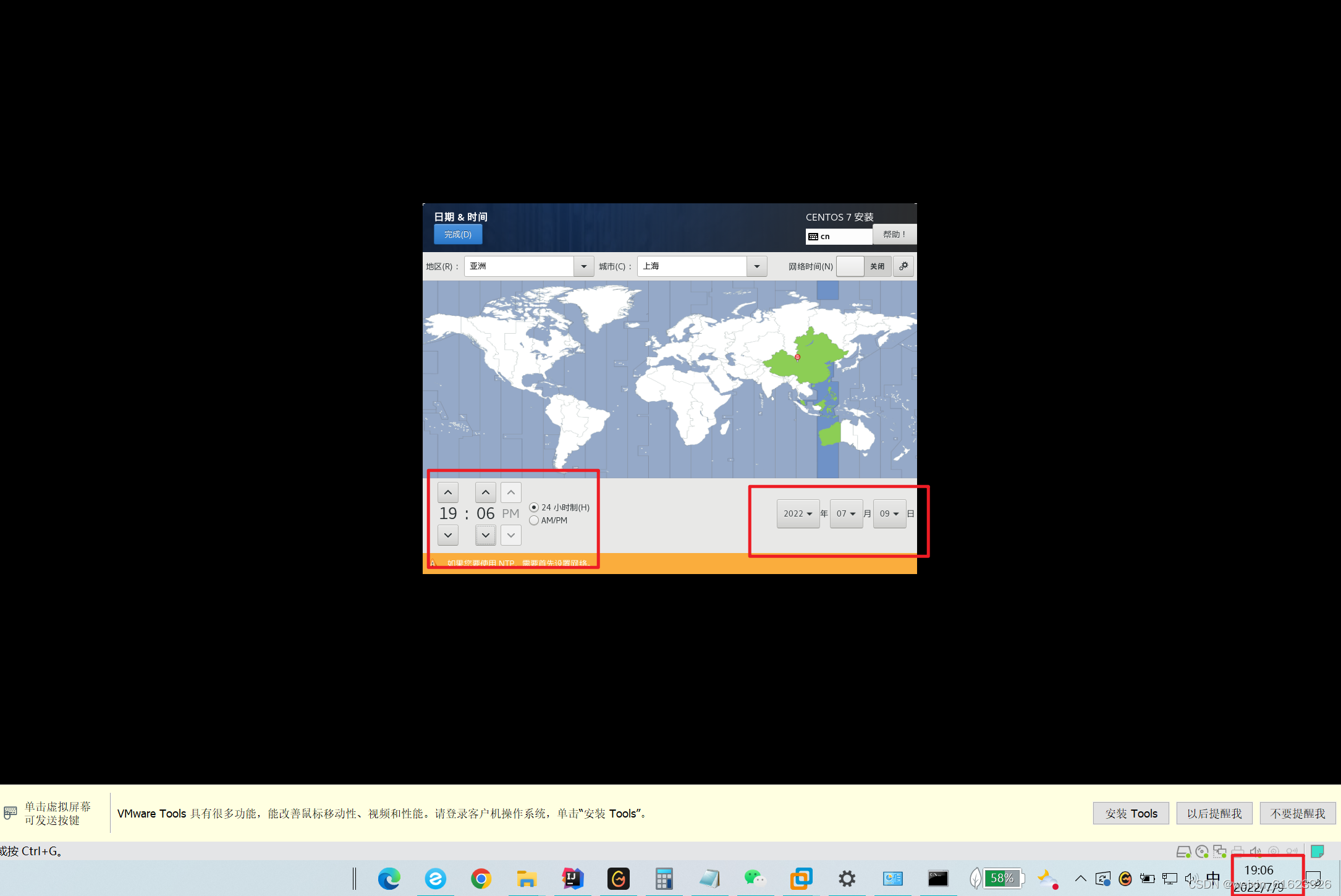Open the month dropdown showing 07
The width and height of the screenshot is (1341, 896).
coord(846,514)
